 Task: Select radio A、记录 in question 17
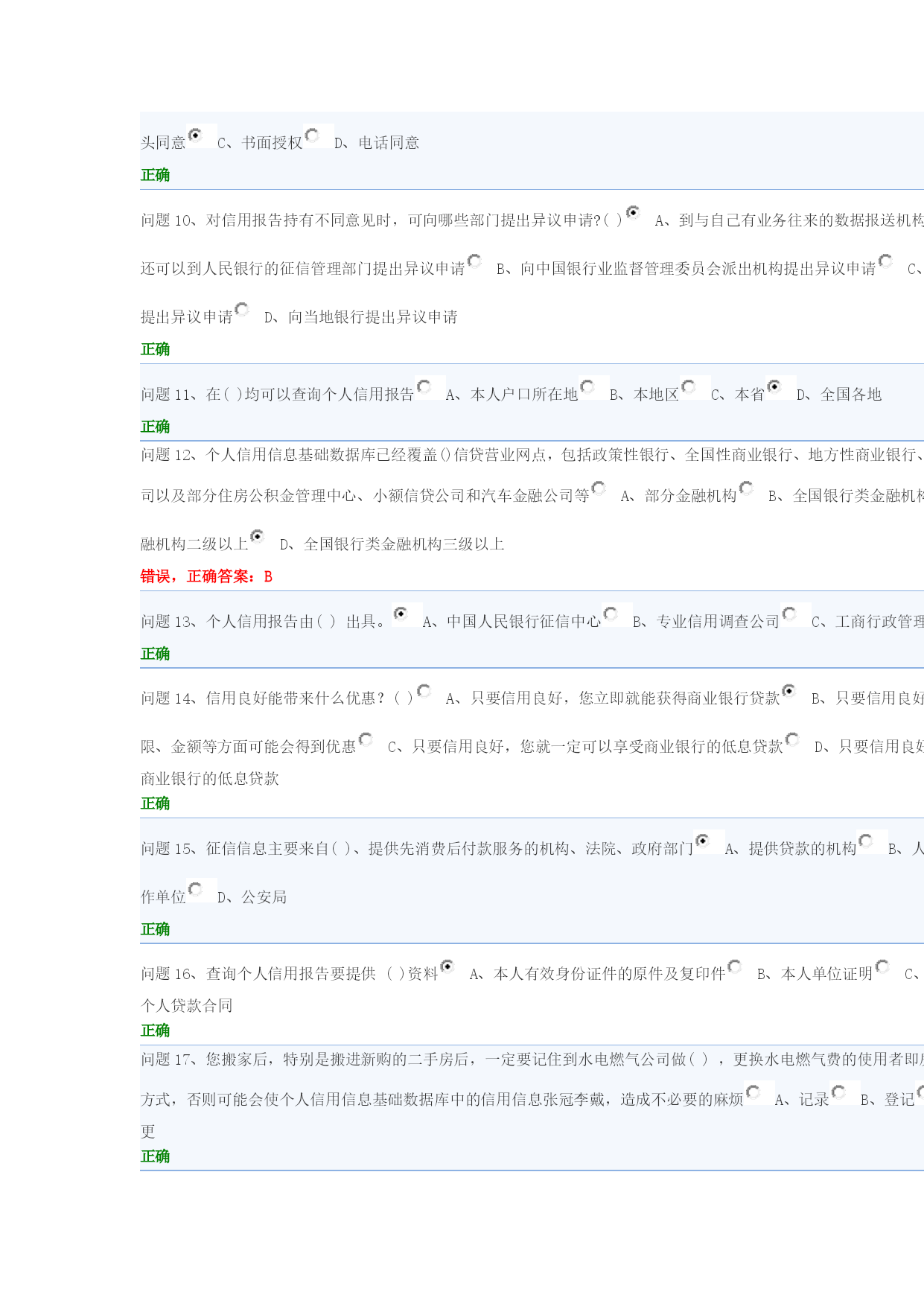pyautogui.click(x=753, y=1092)
